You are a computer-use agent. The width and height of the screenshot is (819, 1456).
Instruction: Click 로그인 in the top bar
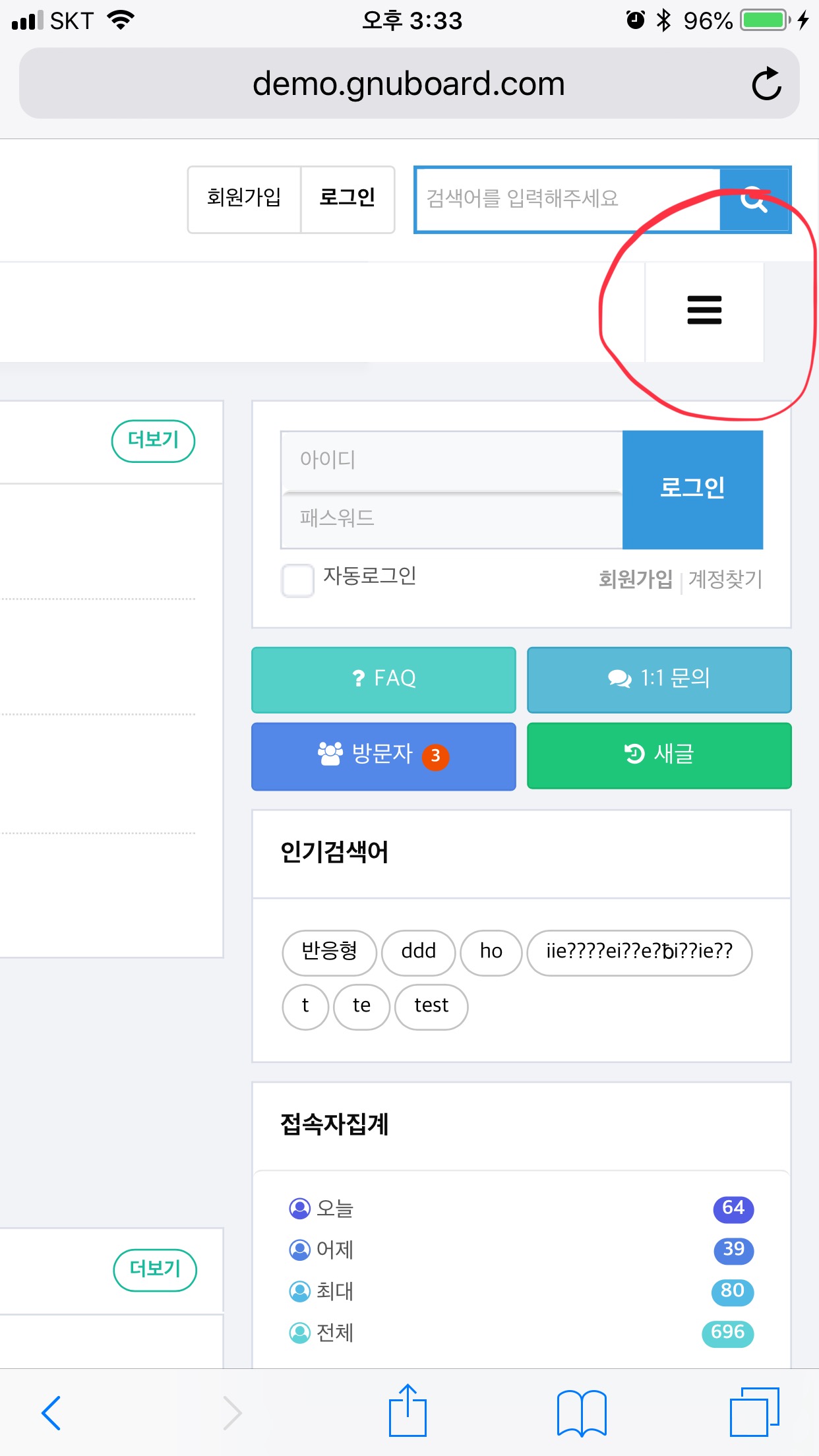pyautogui.click(x=348, y=198)
